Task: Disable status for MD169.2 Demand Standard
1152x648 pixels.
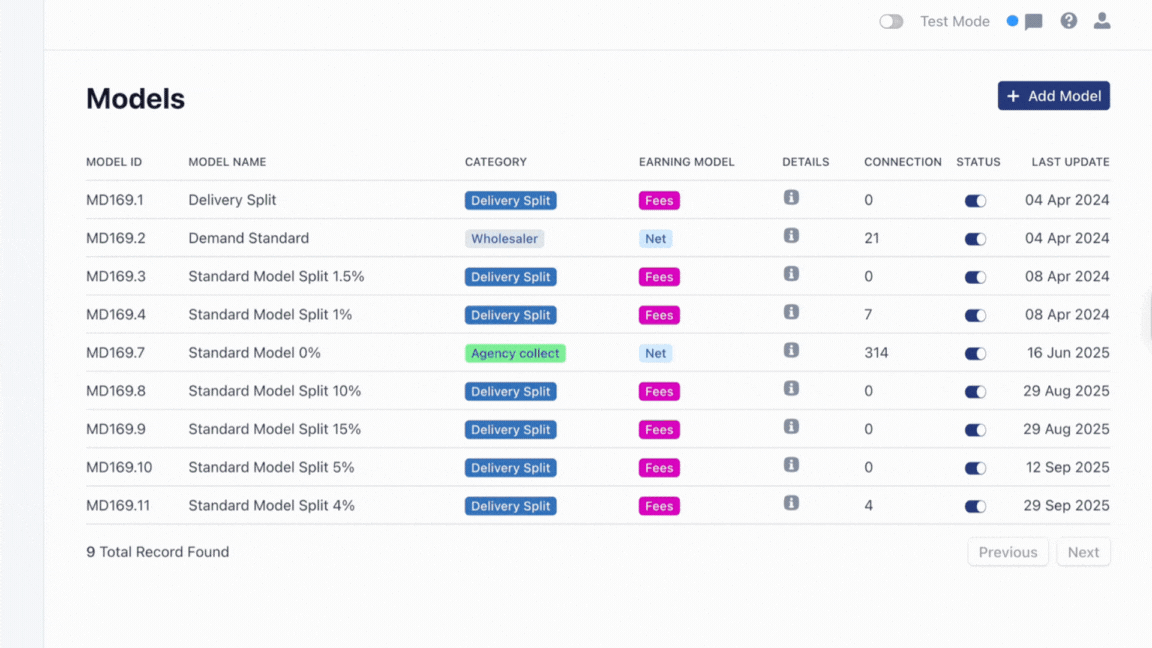Action: [x=975, y=239]
